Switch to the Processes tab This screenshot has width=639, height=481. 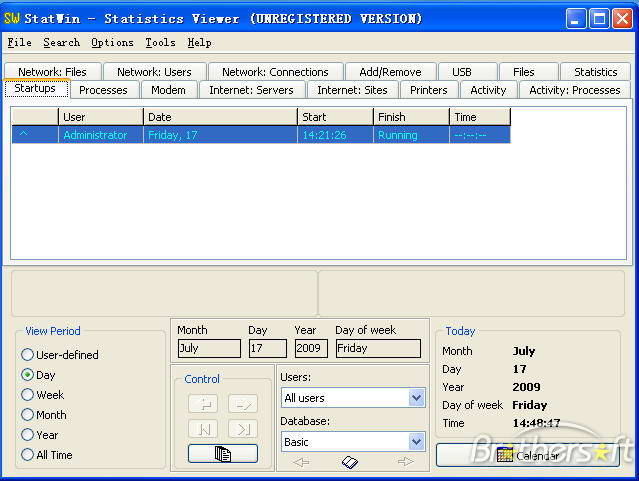pyautogui.click(x=103, y=90)
